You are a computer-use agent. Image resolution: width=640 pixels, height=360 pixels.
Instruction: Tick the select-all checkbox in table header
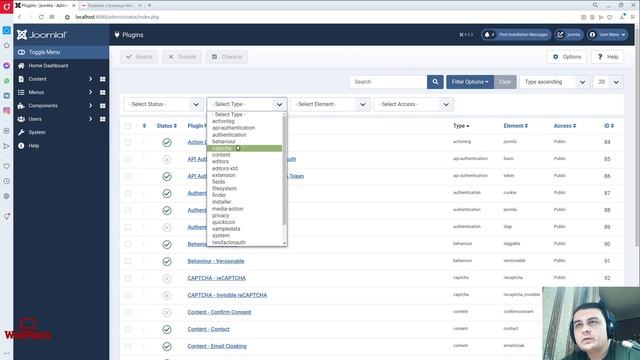coord(128,126)
